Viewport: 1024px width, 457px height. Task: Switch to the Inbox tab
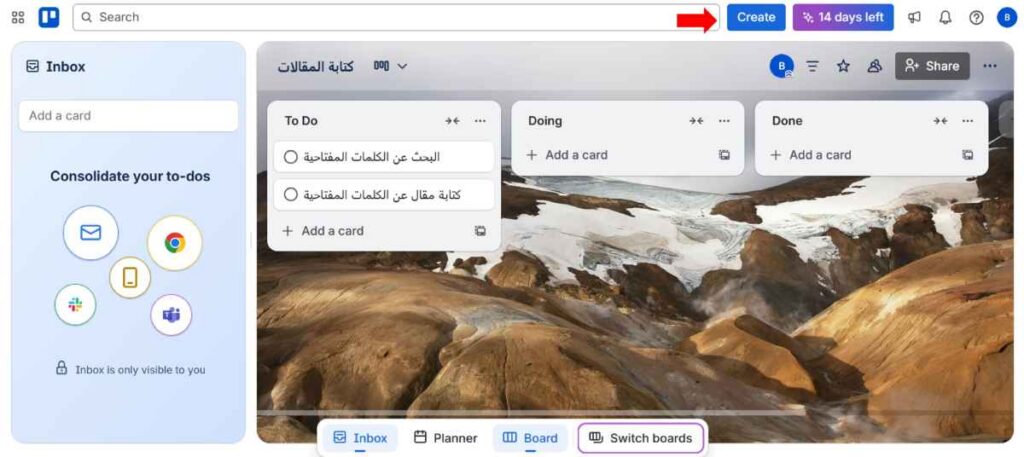tap(360, 437)
